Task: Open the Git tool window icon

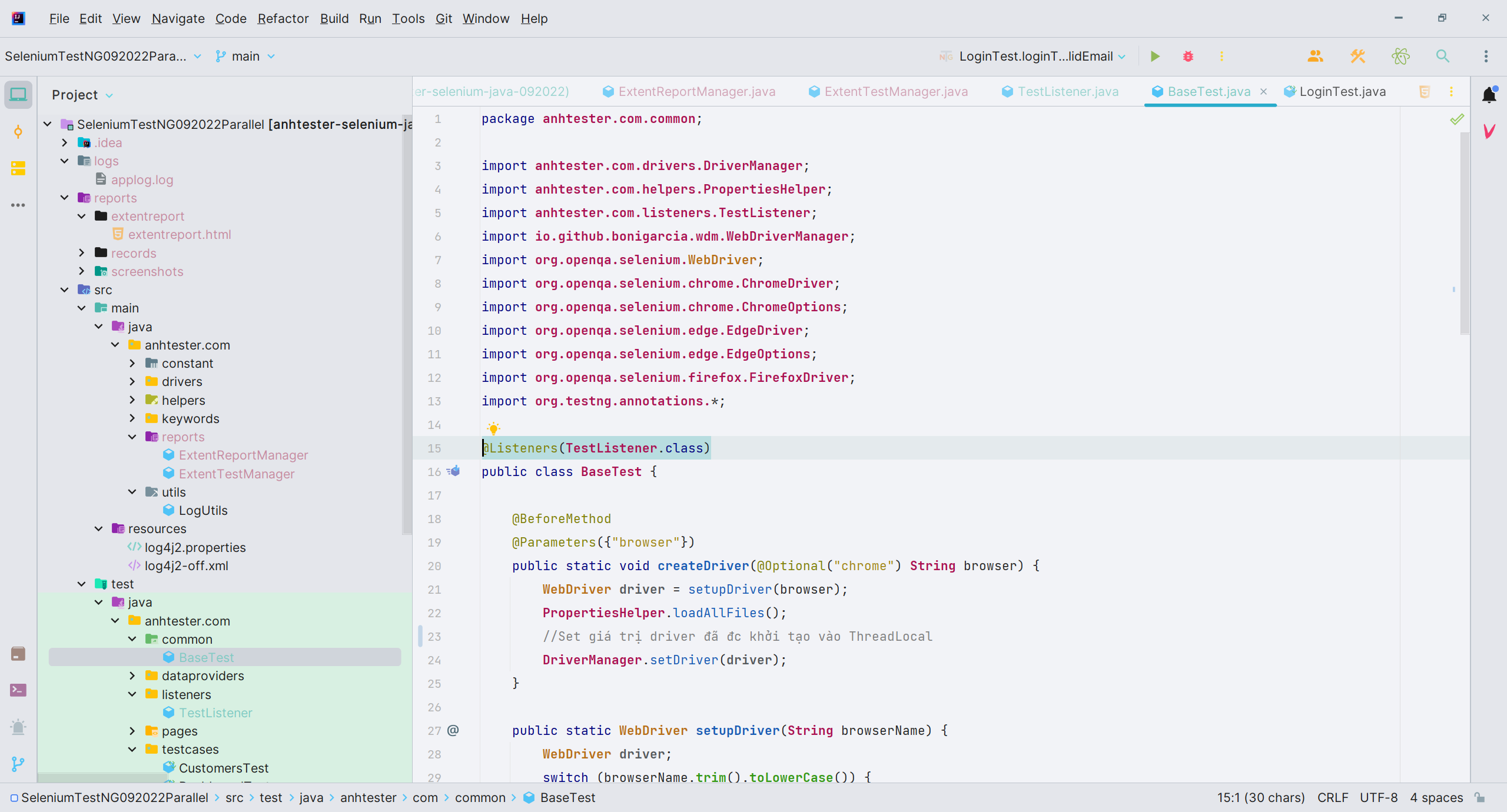Action: point(18,764)
